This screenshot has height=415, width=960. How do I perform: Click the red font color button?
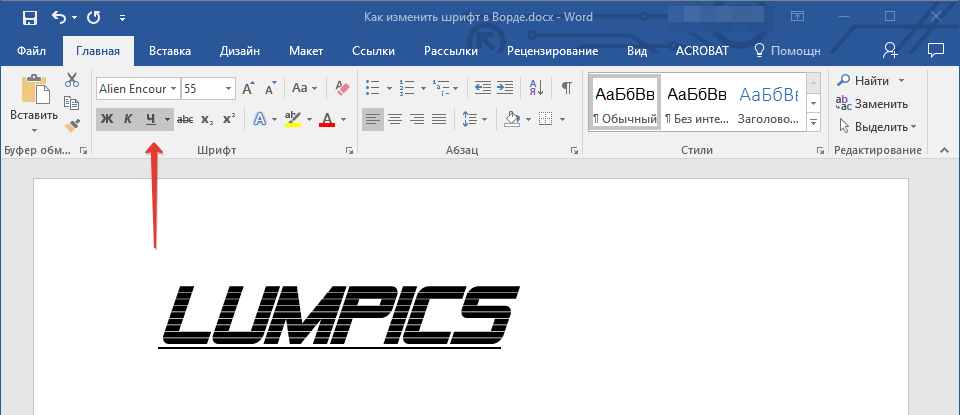[x=326, y=119]
